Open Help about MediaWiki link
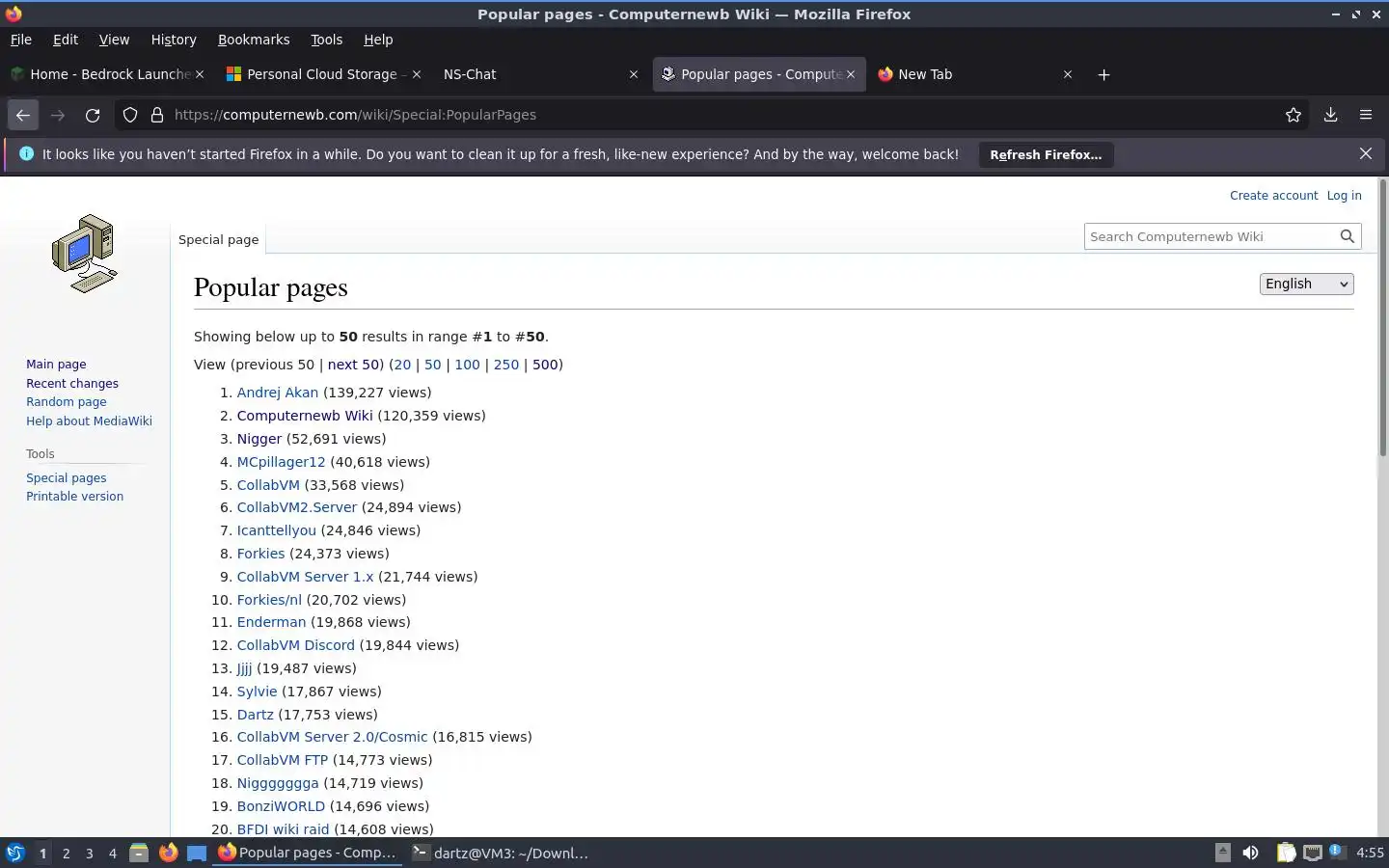Image resolution: width=1389 pixels, height=868 pixels. (89, 420)
